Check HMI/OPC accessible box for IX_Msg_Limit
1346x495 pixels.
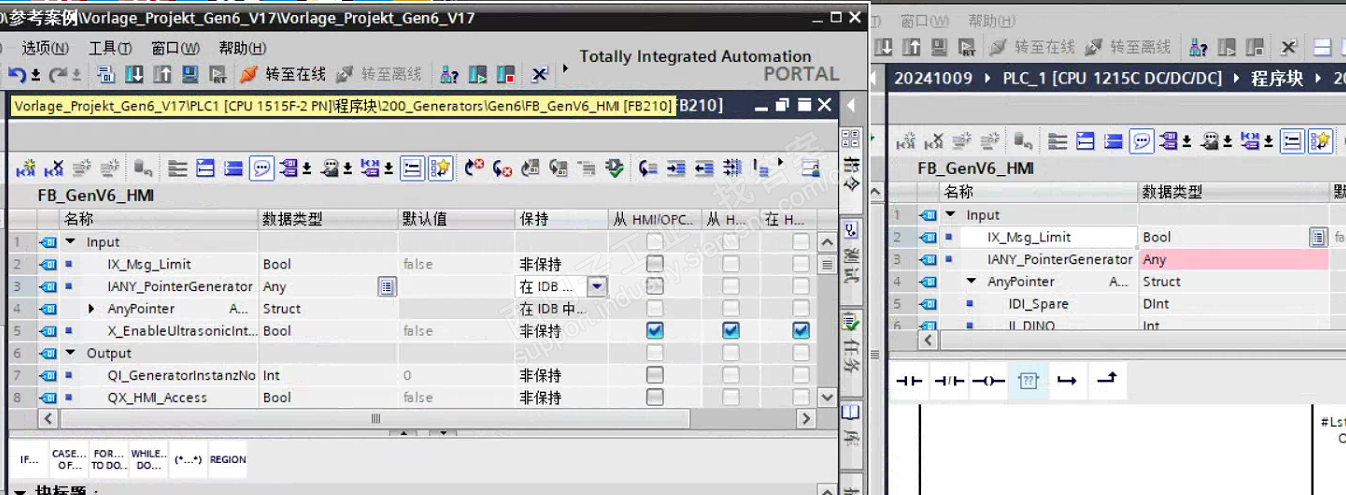point(654,264)
